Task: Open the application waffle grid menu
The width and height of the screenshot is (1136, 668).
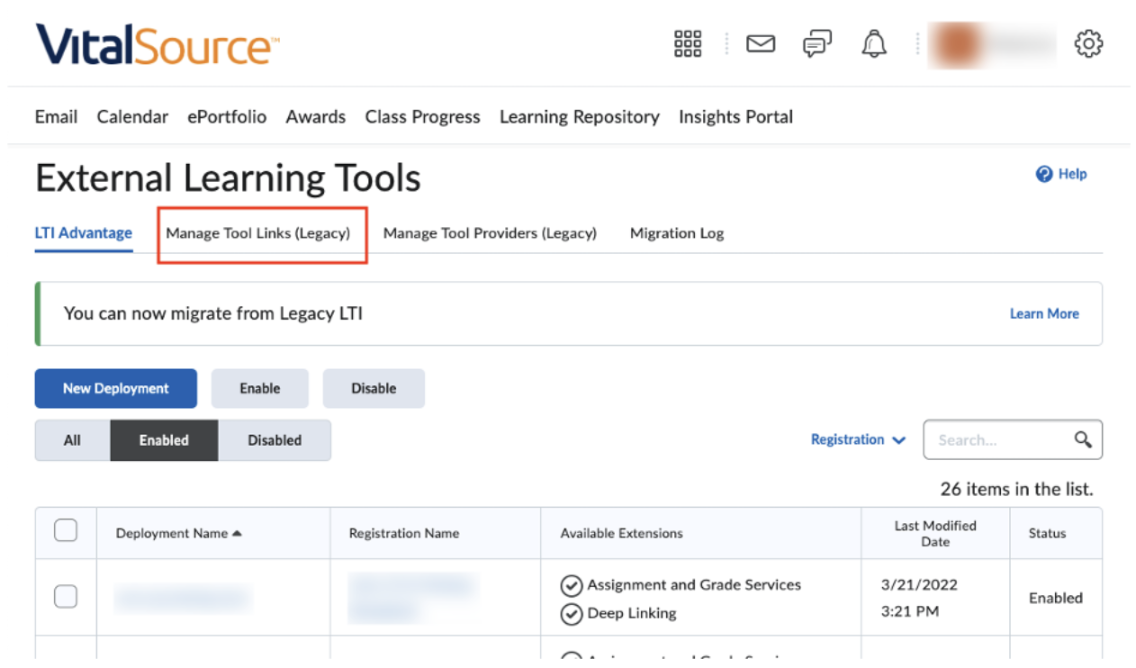Action: pyautogui.click(x=687, y=43)
